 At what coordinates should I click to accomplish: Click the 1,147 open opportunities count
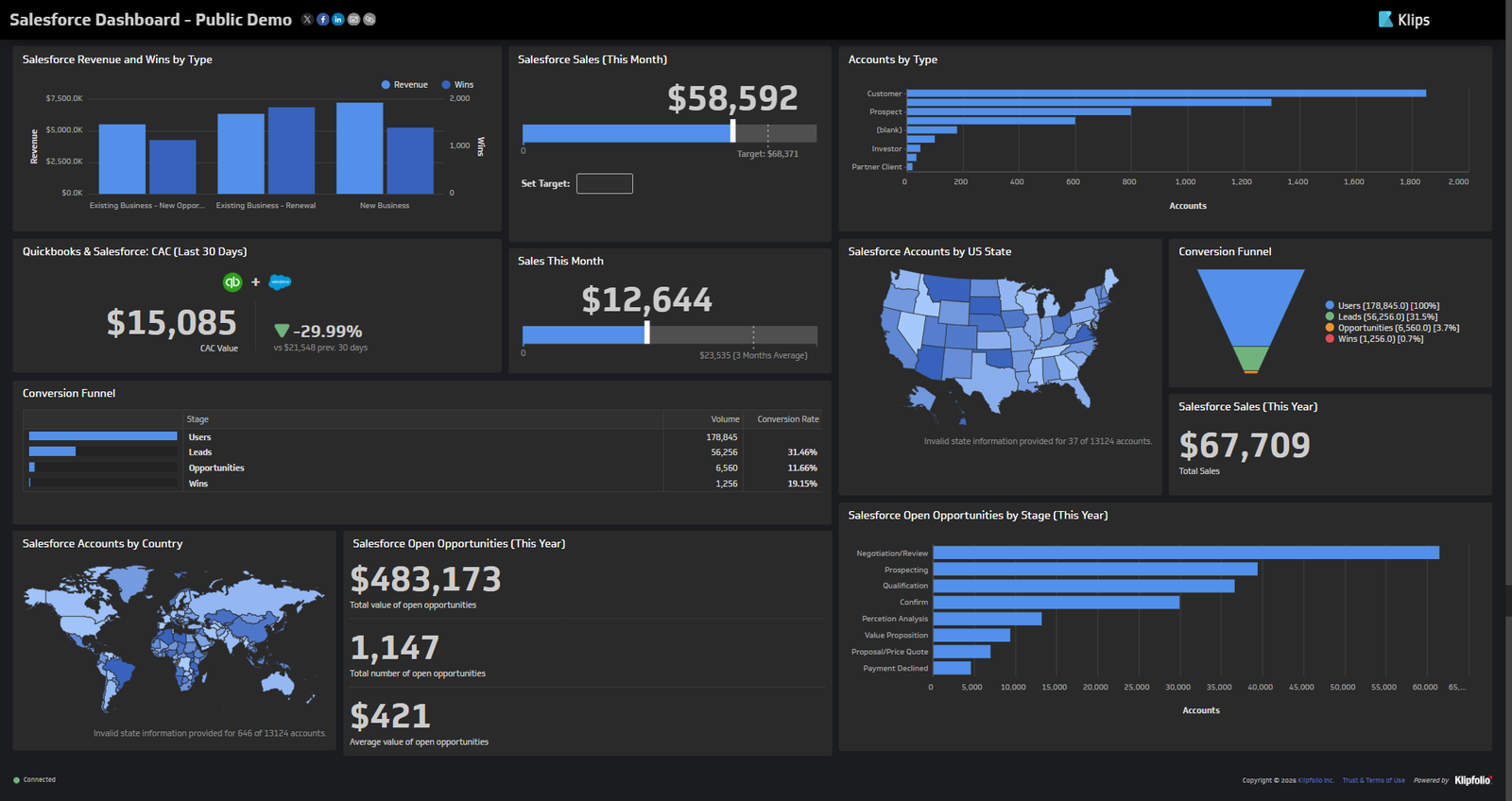[x=395, y=648]
